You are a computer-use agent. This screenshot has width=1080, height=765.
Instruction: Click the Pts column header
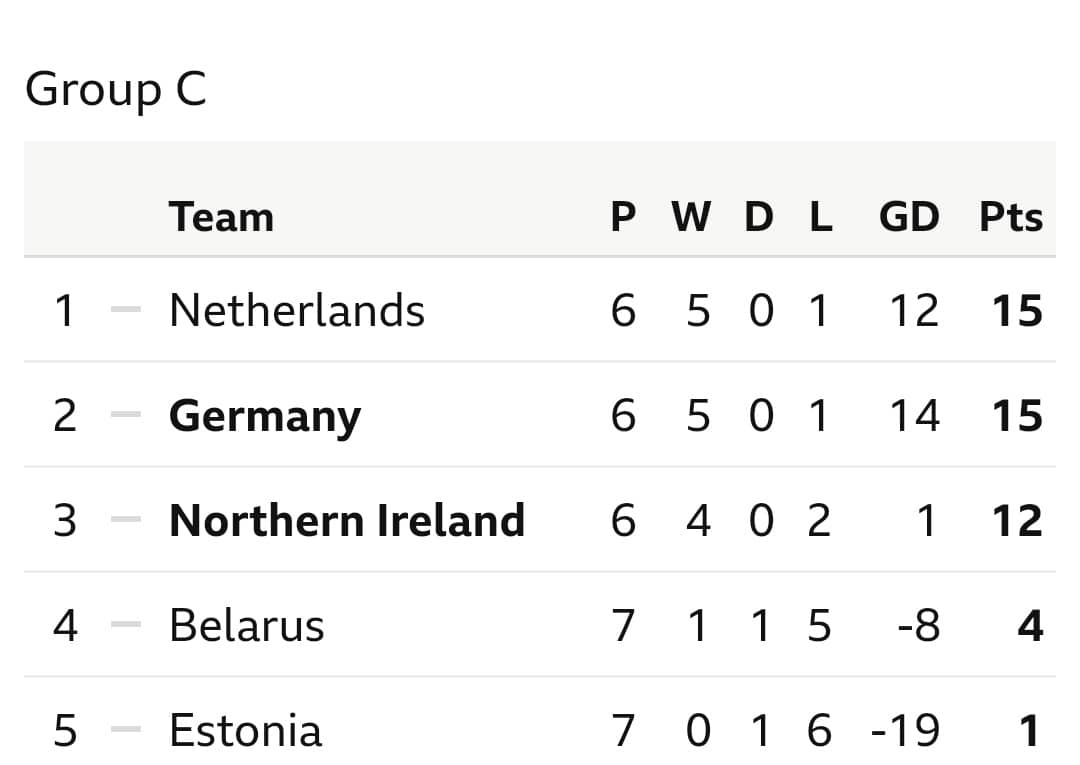[x=1011, y=218]
